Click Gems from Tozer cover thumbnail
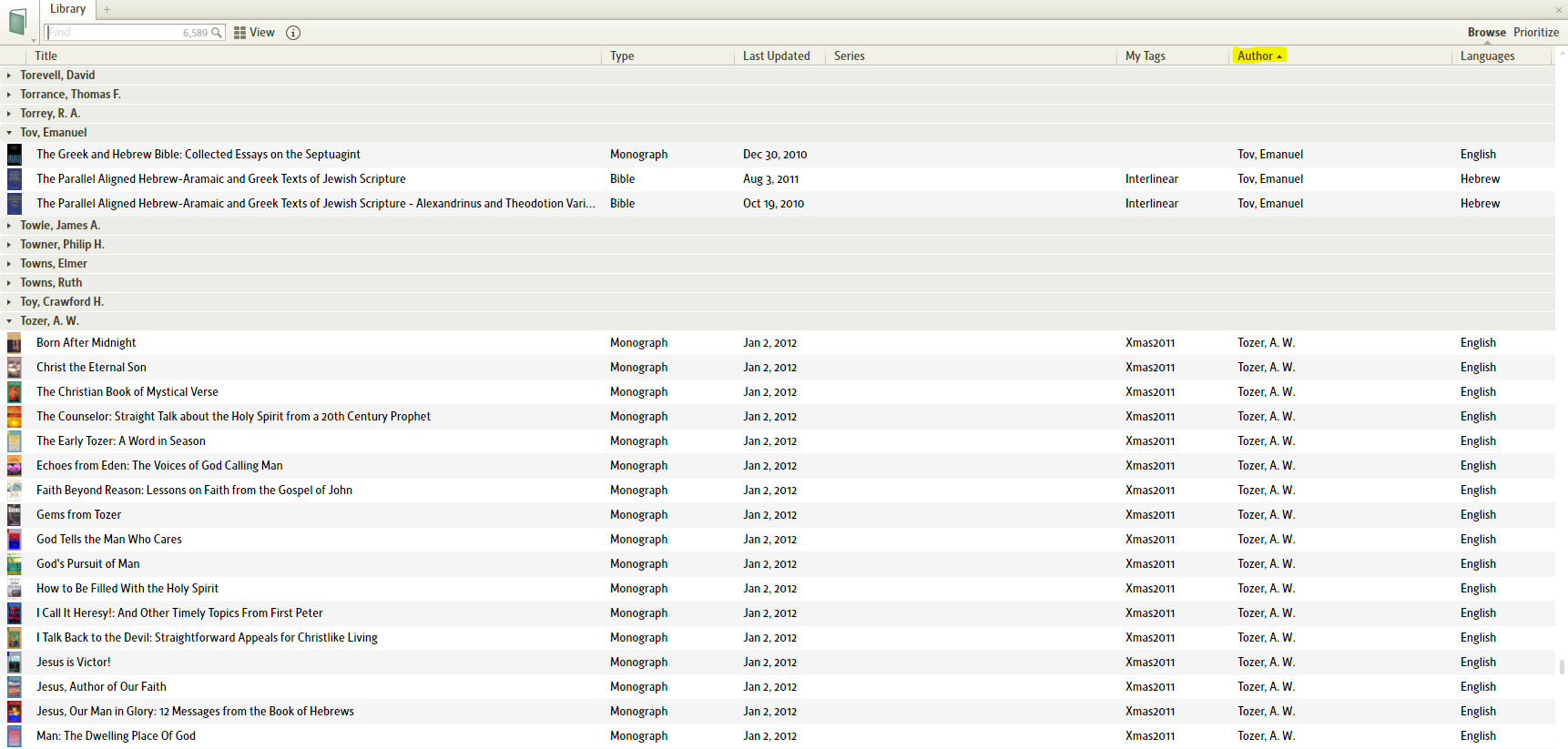Screen dimensions: 1568x749 pyautogui.click(x=15, y=515)
